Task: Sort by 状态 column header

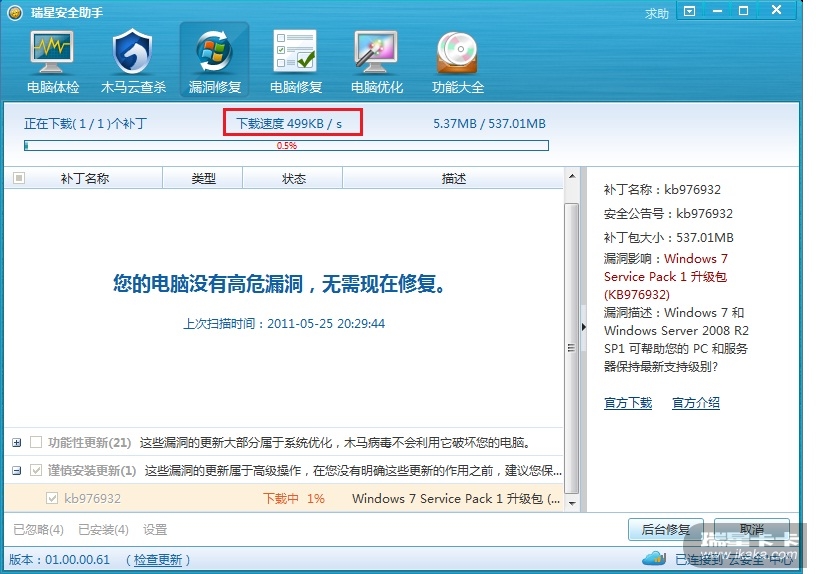Action: [x=294, y=178]
